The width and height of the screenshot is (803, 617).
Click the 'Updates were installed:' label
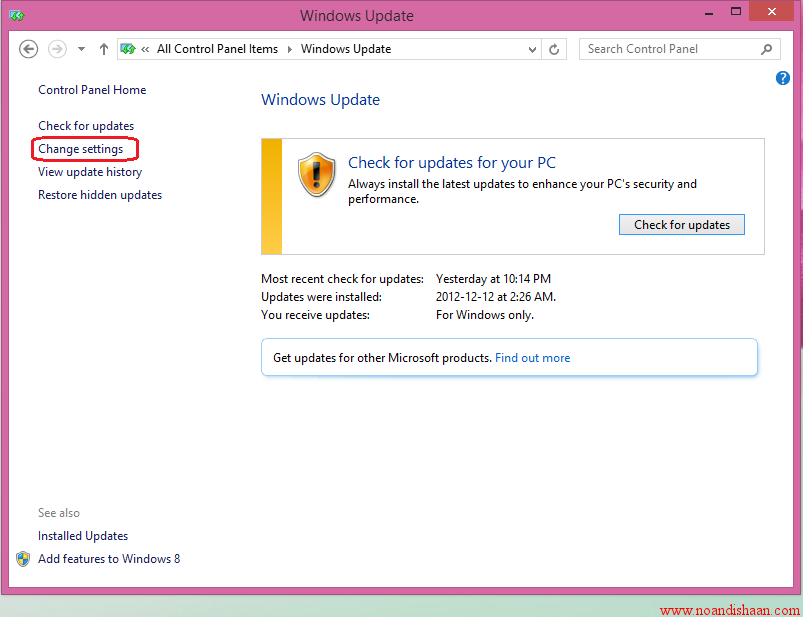[322, 297]
